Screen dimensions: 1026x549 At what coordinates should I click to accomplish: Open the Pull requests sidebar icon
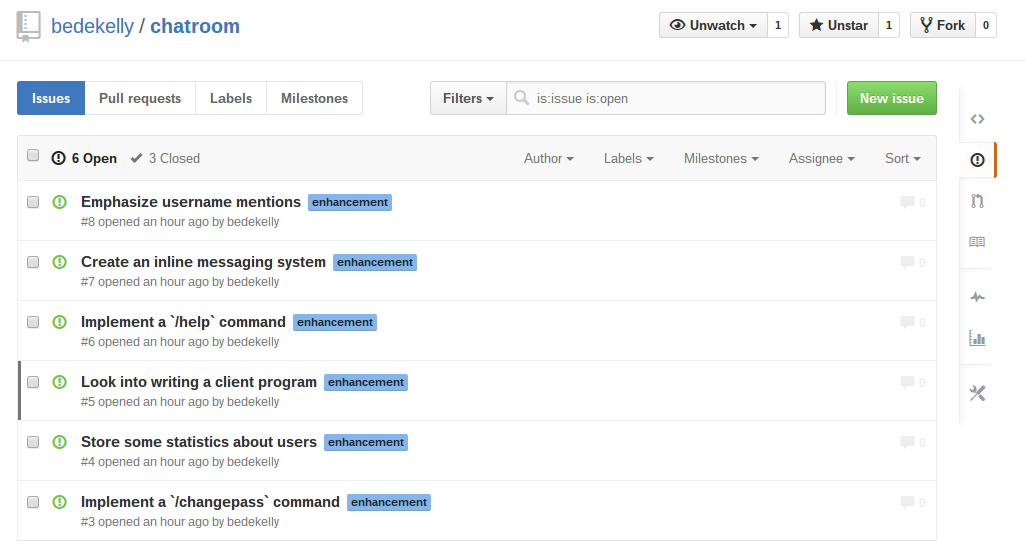(x=978, y=201)
